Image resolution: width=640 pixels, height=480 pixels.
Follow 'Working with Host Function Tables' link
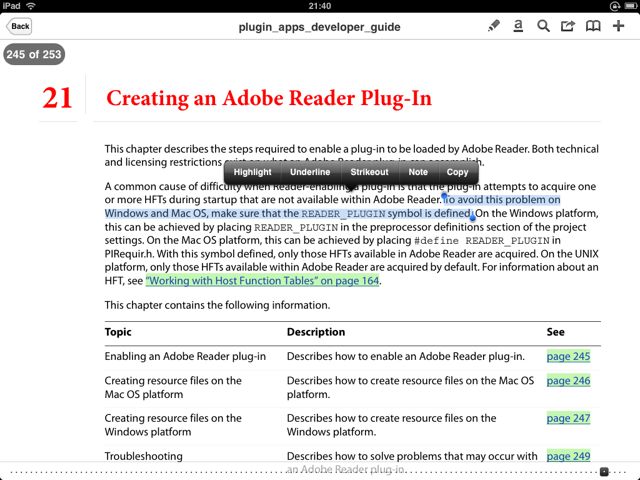click(262, 281)
